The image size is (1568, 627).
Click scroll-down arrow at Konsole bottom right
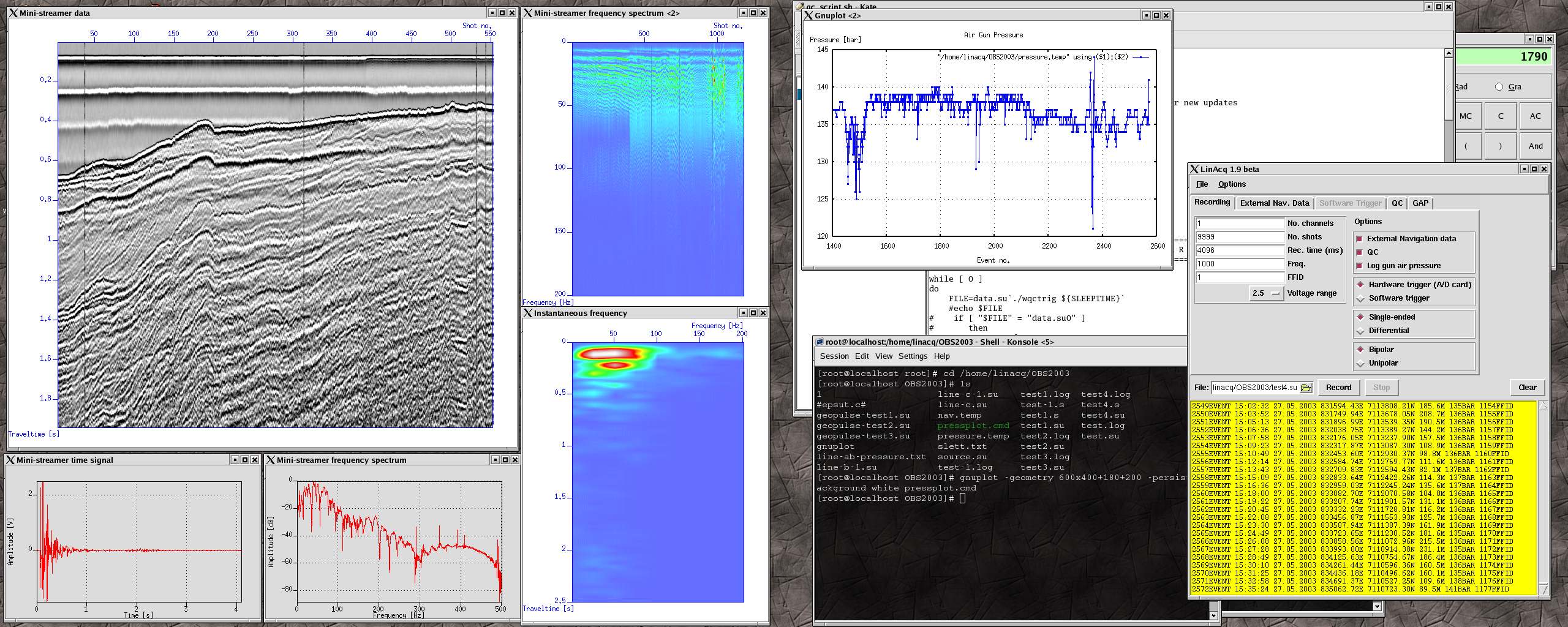pos(1213,615)
